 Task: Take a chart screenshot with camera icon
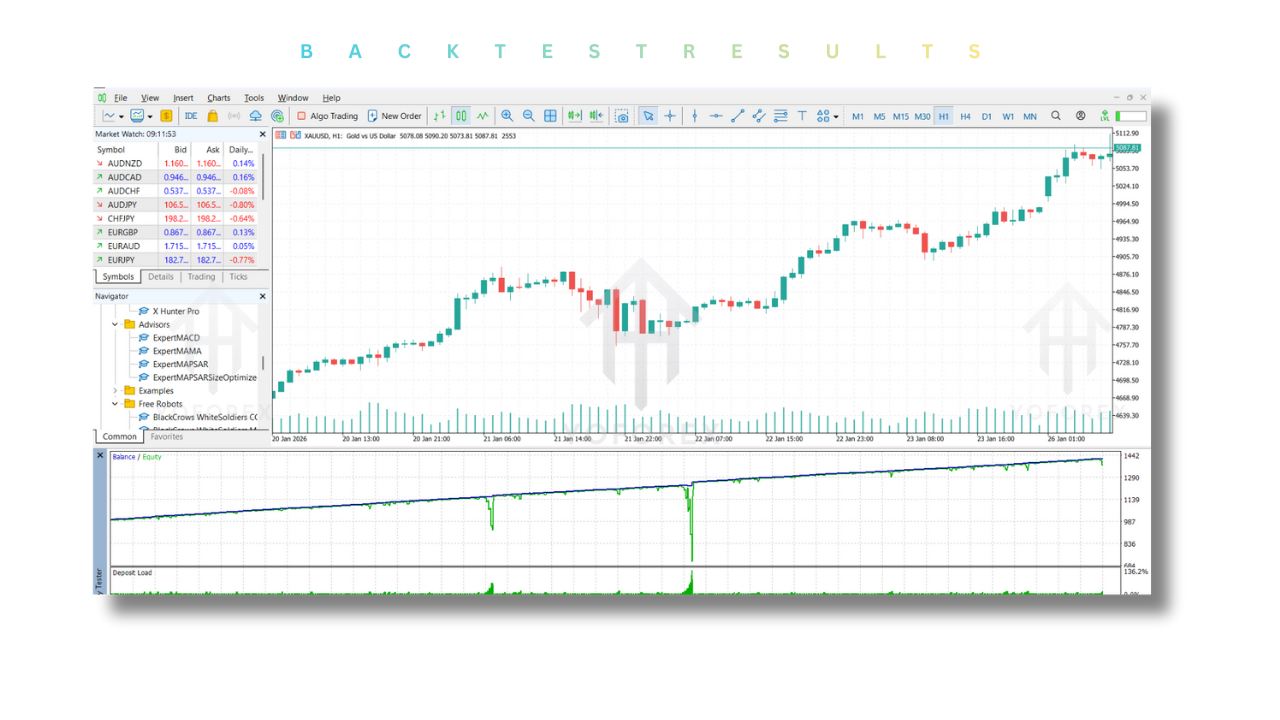click(x=622, y=116)
